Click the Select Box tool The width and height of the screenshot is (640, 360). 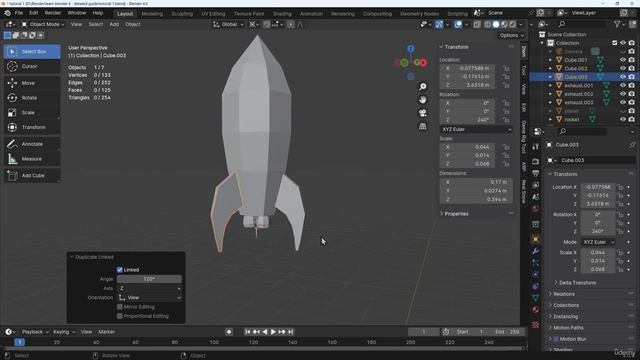click(x=32, y=51)
